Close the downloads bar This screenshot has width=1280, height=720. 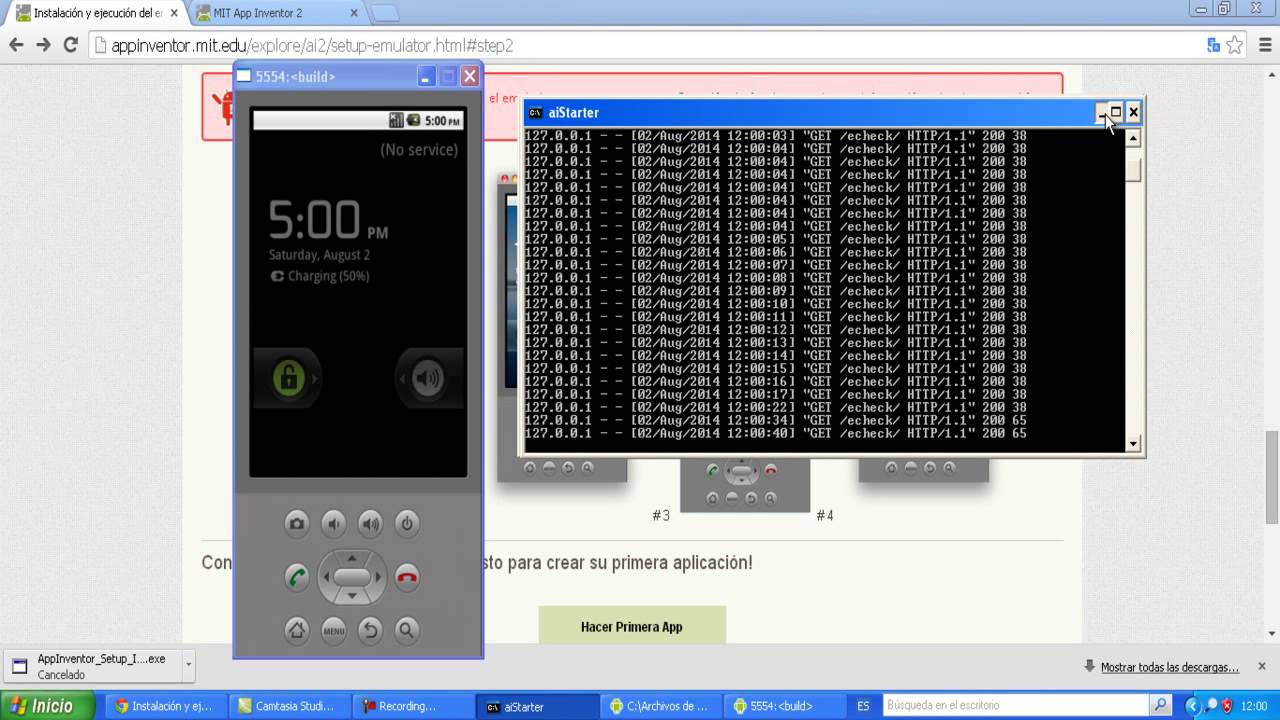(1262, 666)
